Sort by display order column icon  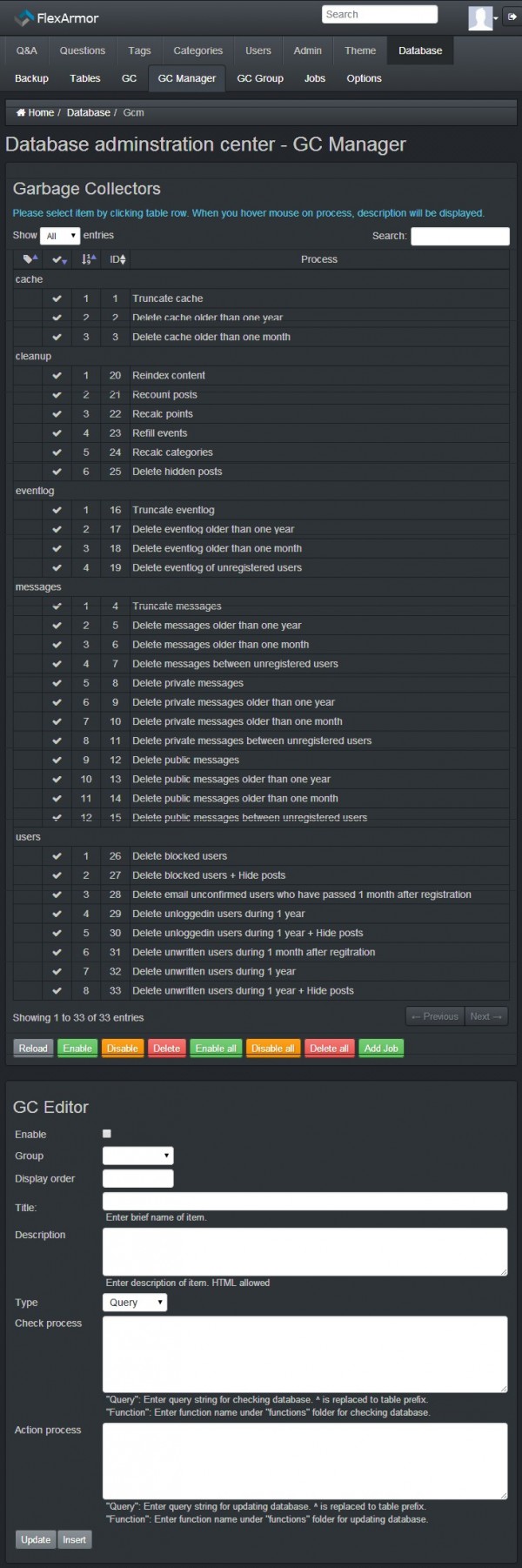88,259
